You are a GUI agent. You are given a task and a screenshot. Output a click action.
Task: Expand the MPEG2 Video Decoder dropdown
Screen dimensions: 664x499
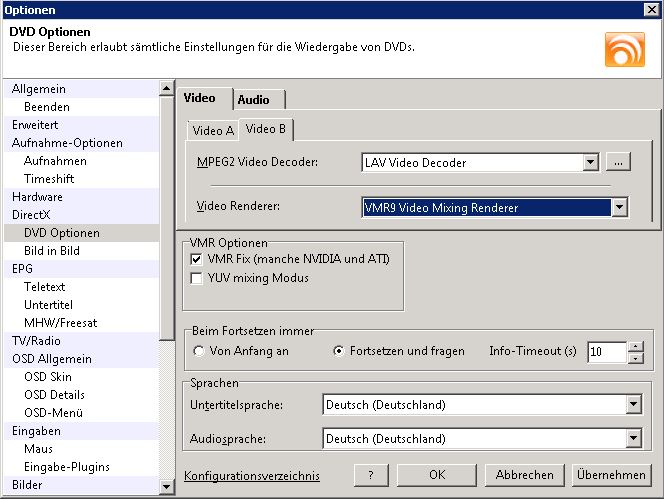(590, 162)
